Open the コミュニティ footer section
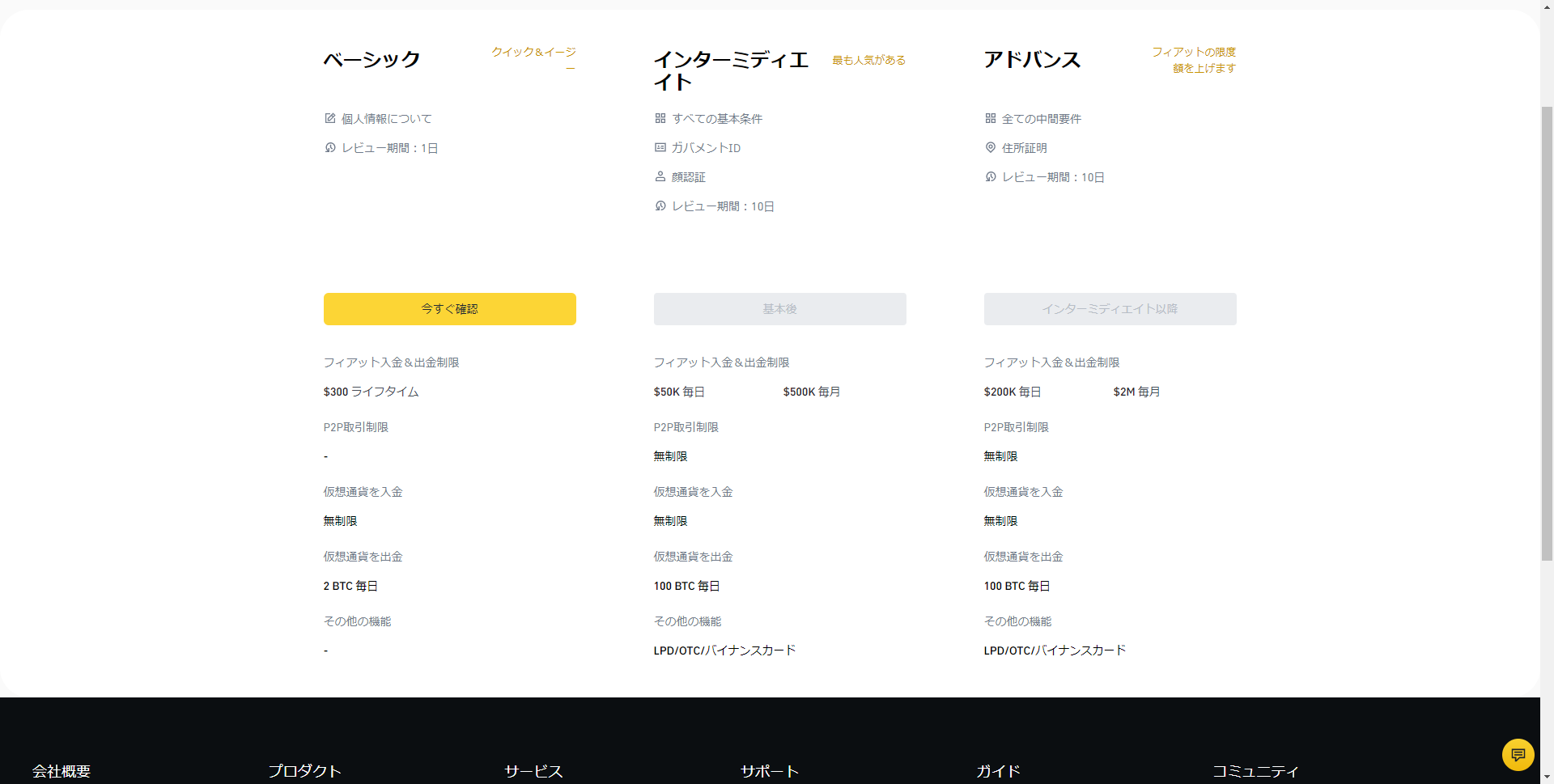This screenshot has width=1554, height=784. coord(1255,771)
